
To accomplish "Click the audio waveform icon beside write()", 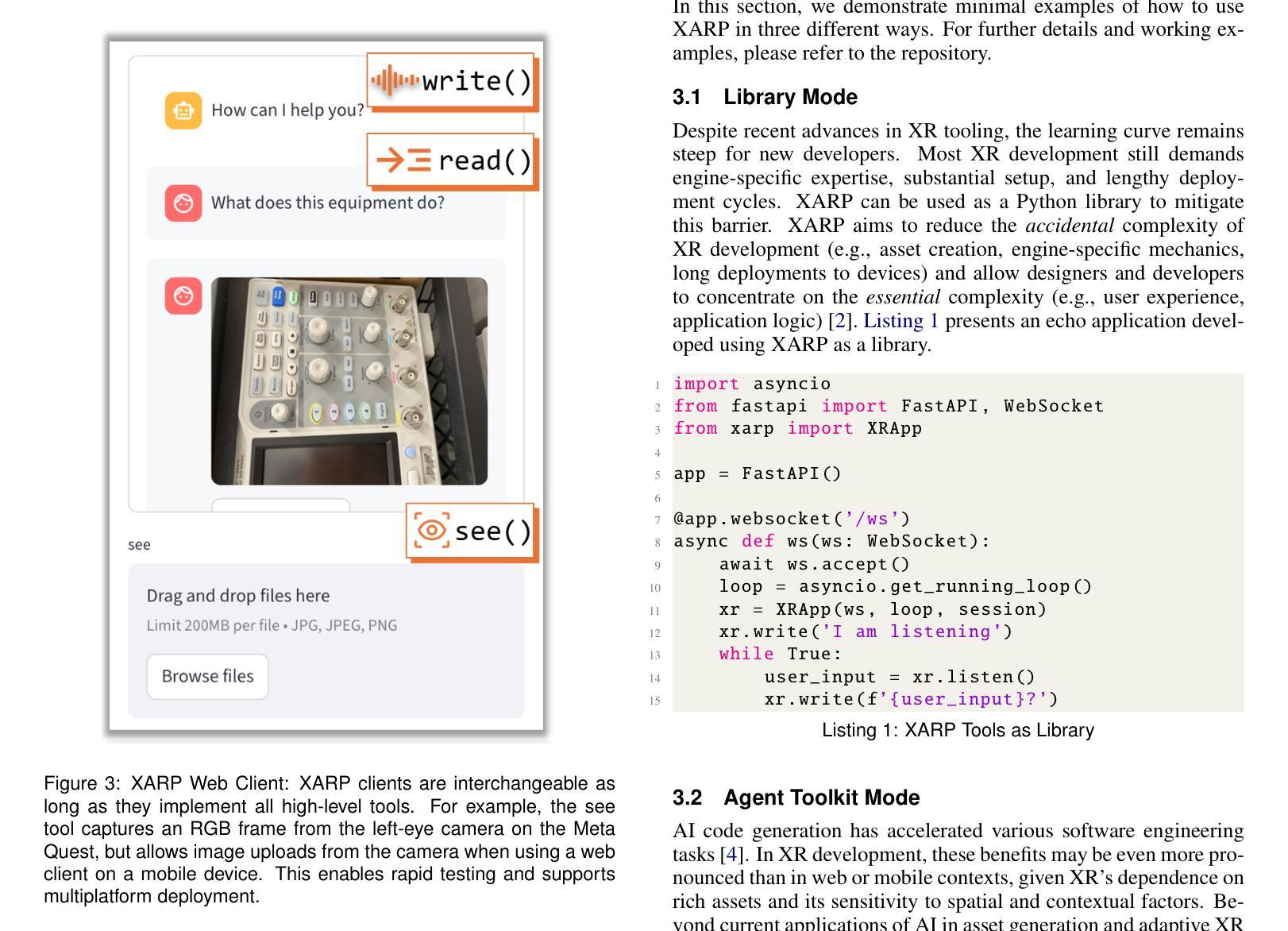I will click(395, 80).
